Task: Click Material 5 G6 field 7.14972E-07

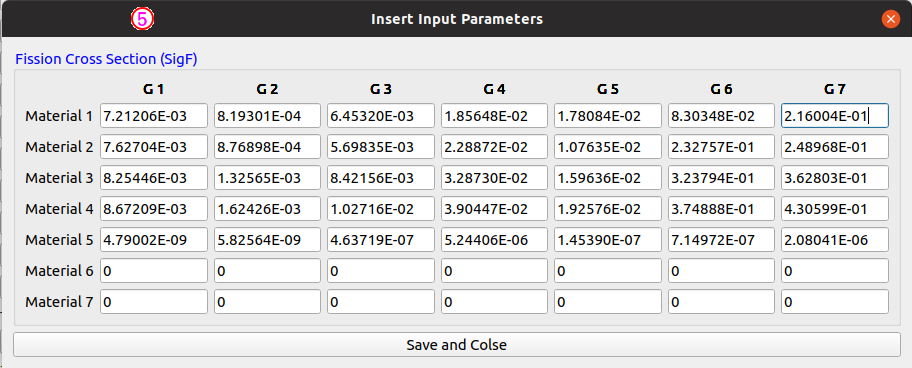Action: coord(721,240)
